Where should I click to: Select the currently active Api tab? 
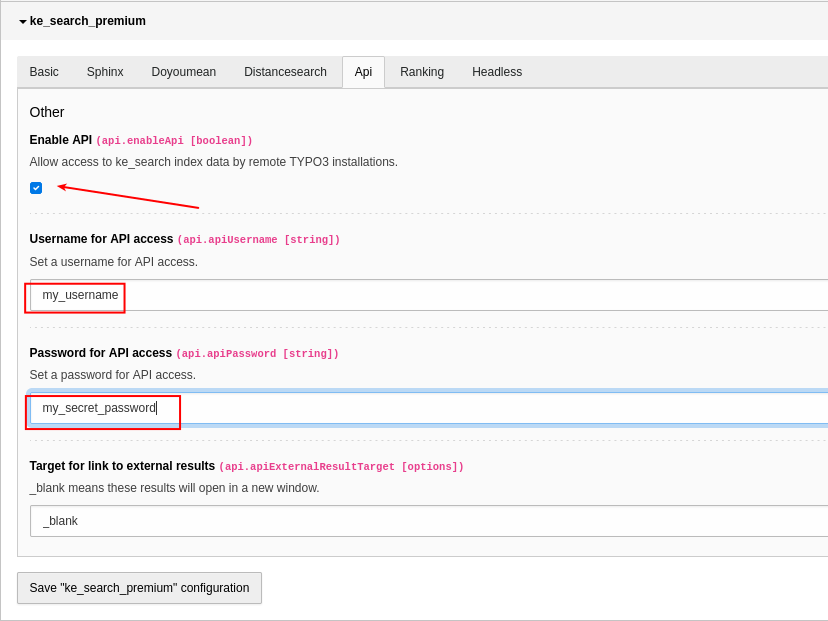(x=363, y=71)
